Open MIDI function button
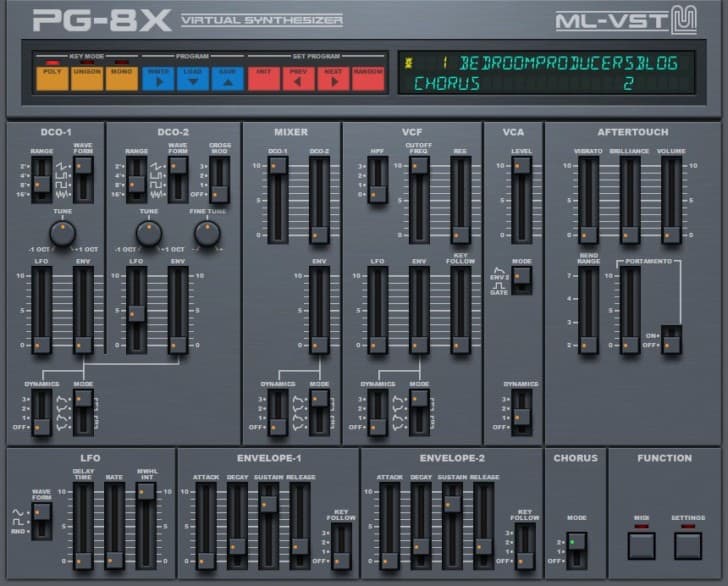 (x=642, y=546)
